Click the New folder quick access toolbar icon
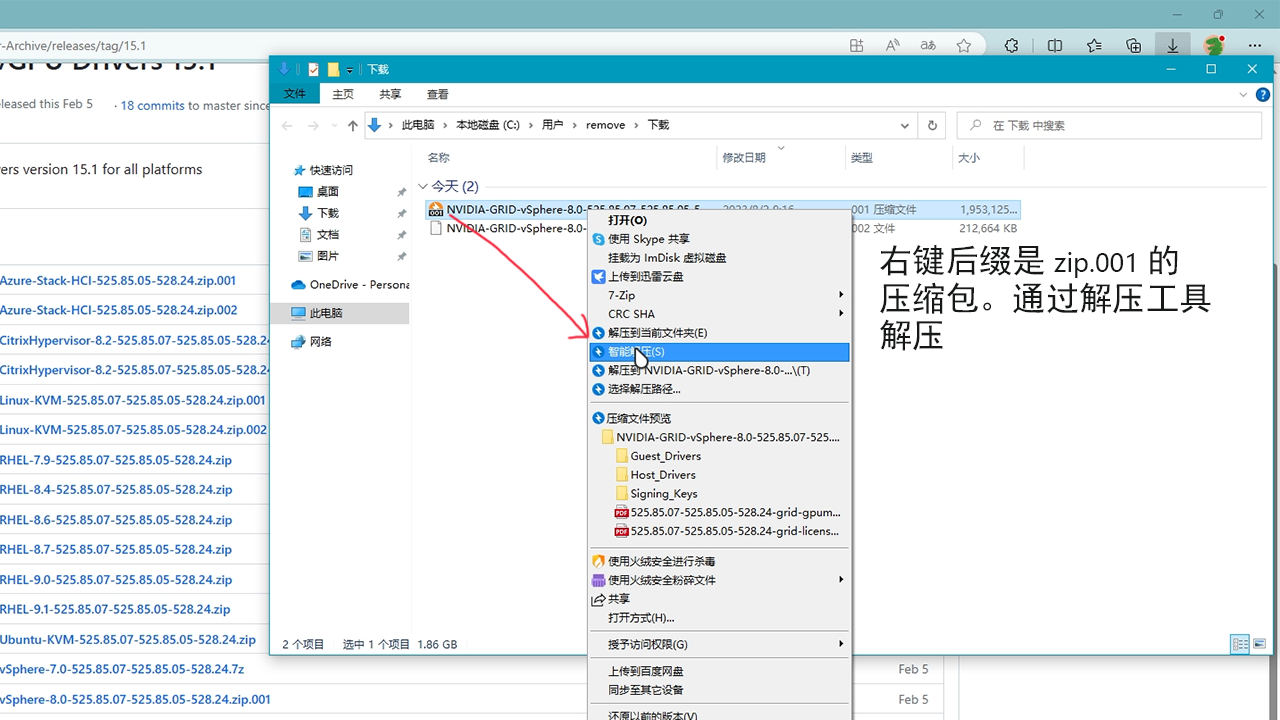This screenshot has height=720, width=1280. pyautogui.click(x=333, y=69)
